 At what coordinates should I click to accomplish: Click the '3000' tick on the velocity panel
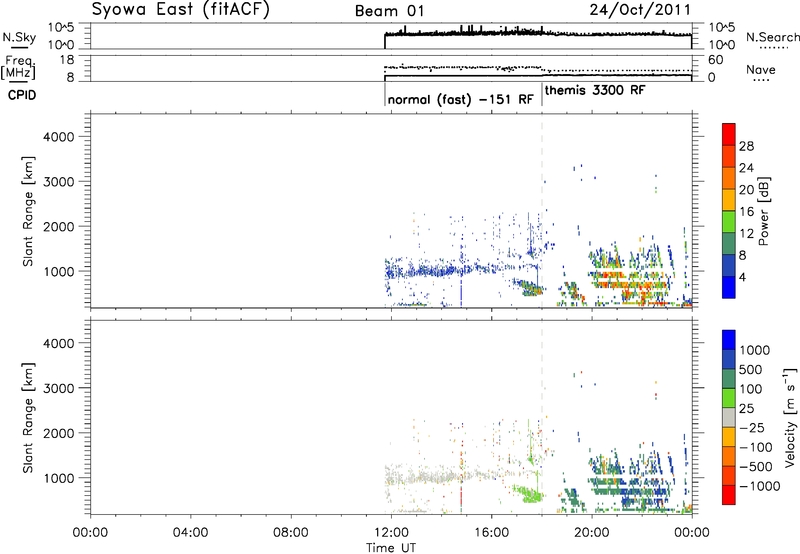[58, 388]
